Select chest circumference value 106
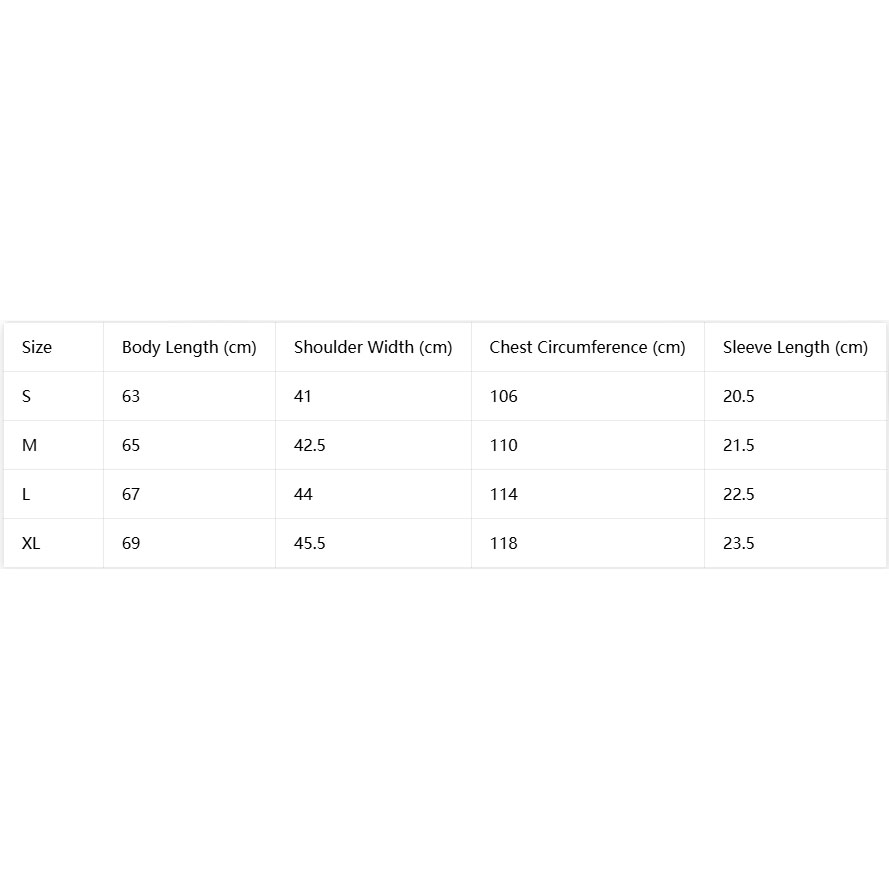889x889 pixels. point(503,396)
